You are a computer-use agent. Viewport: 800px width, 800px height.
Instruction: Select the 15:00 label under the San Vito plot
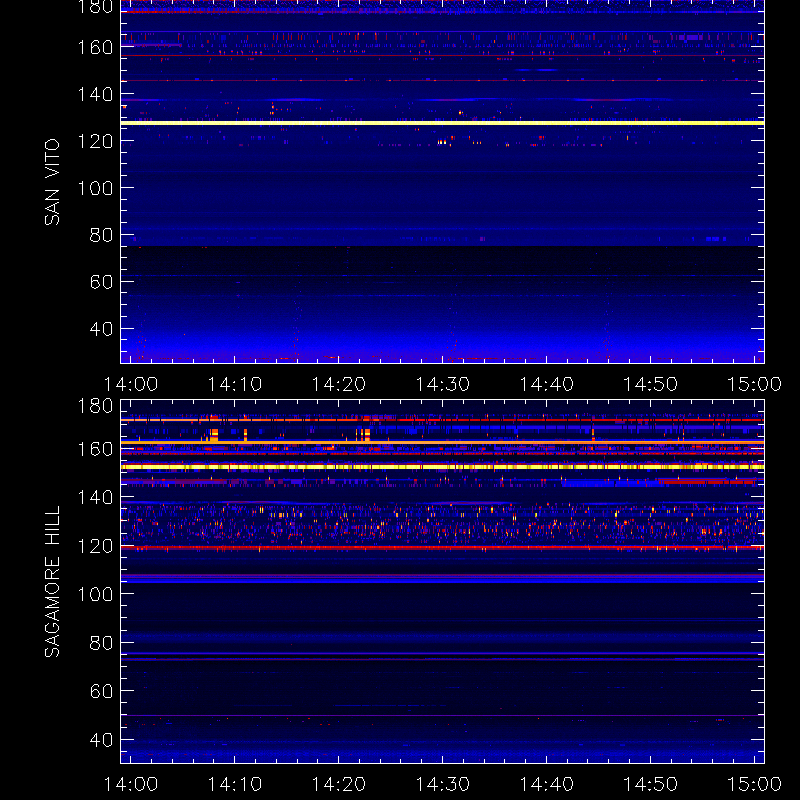754,384
